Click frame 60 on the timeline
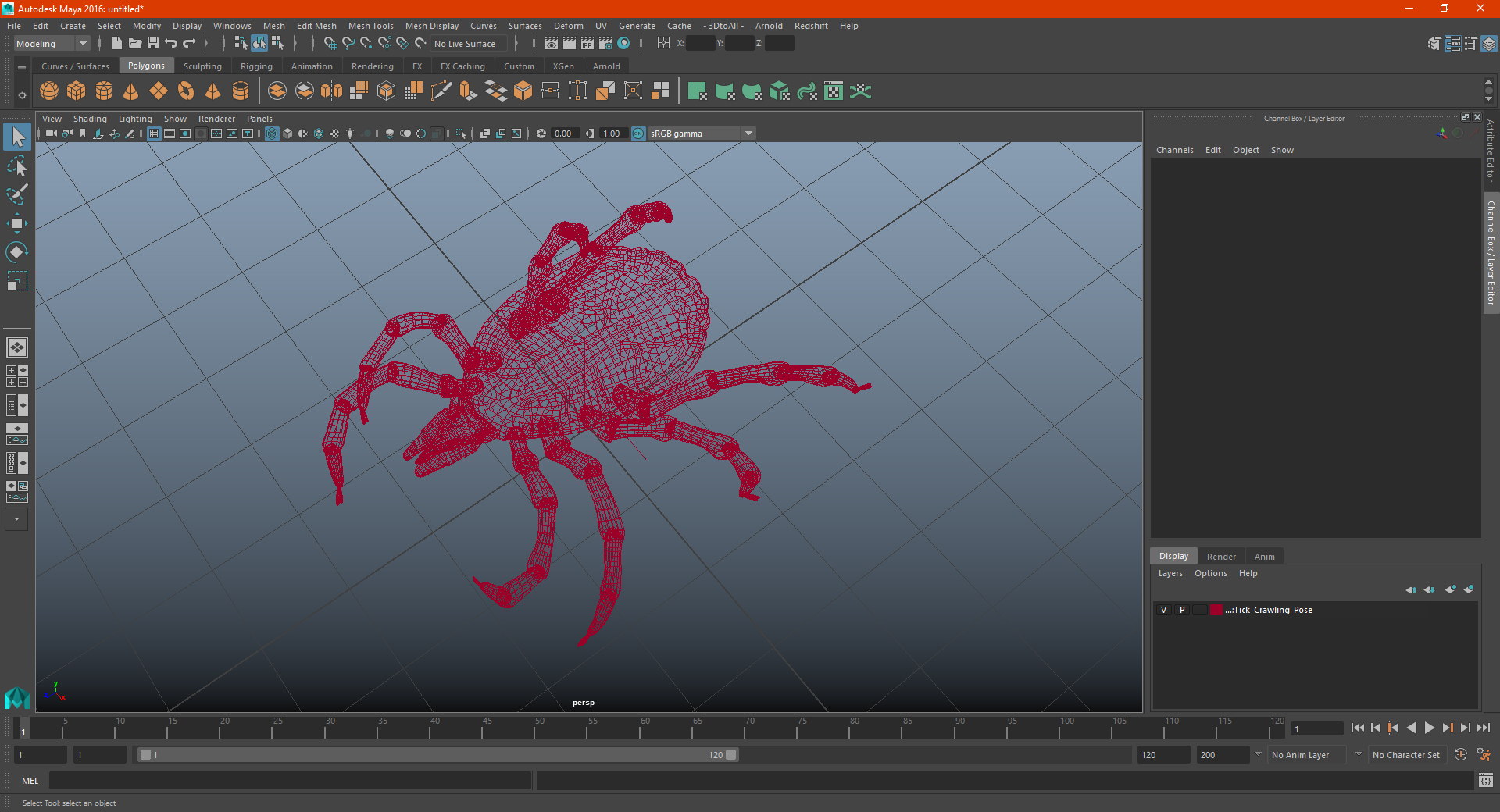Viewport: 1500px width, 812px height. pos(639,728)
